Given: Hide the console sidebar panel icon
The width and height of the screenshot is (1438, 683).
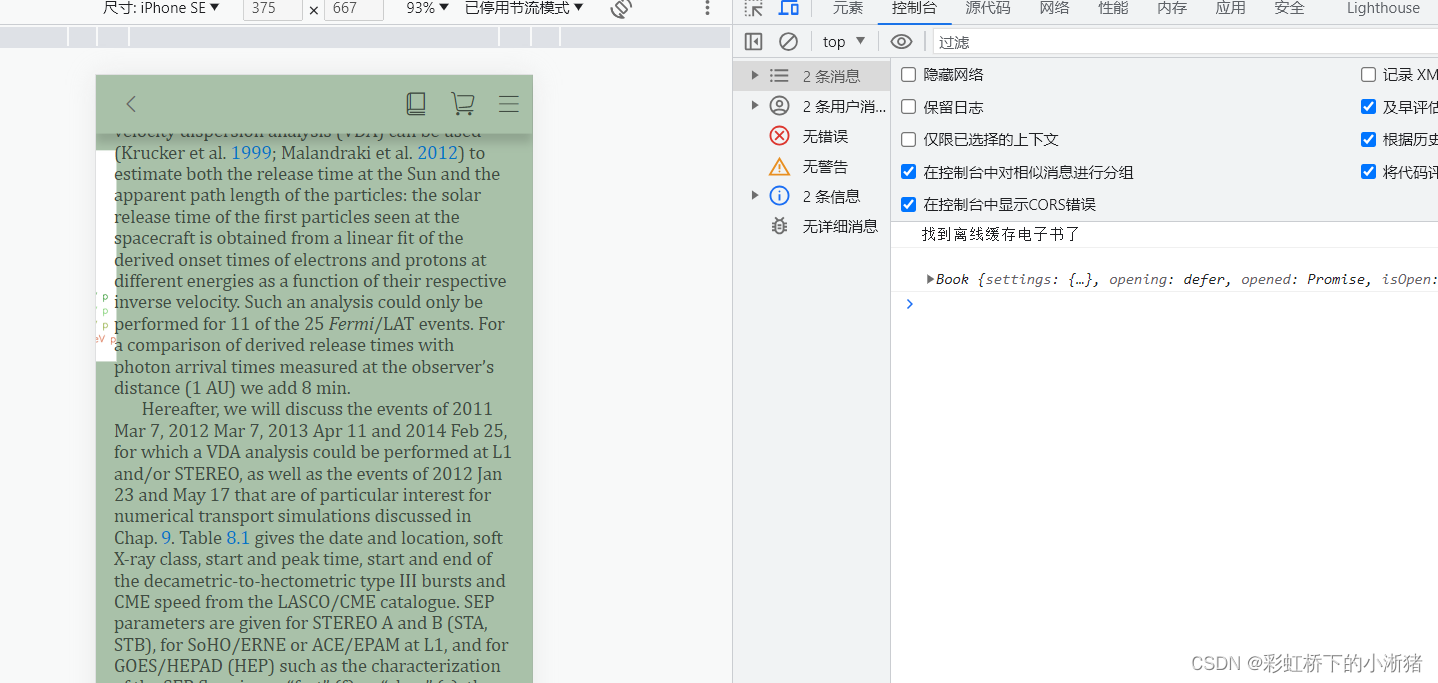Looking at the screenshot, I should (754, 42).
